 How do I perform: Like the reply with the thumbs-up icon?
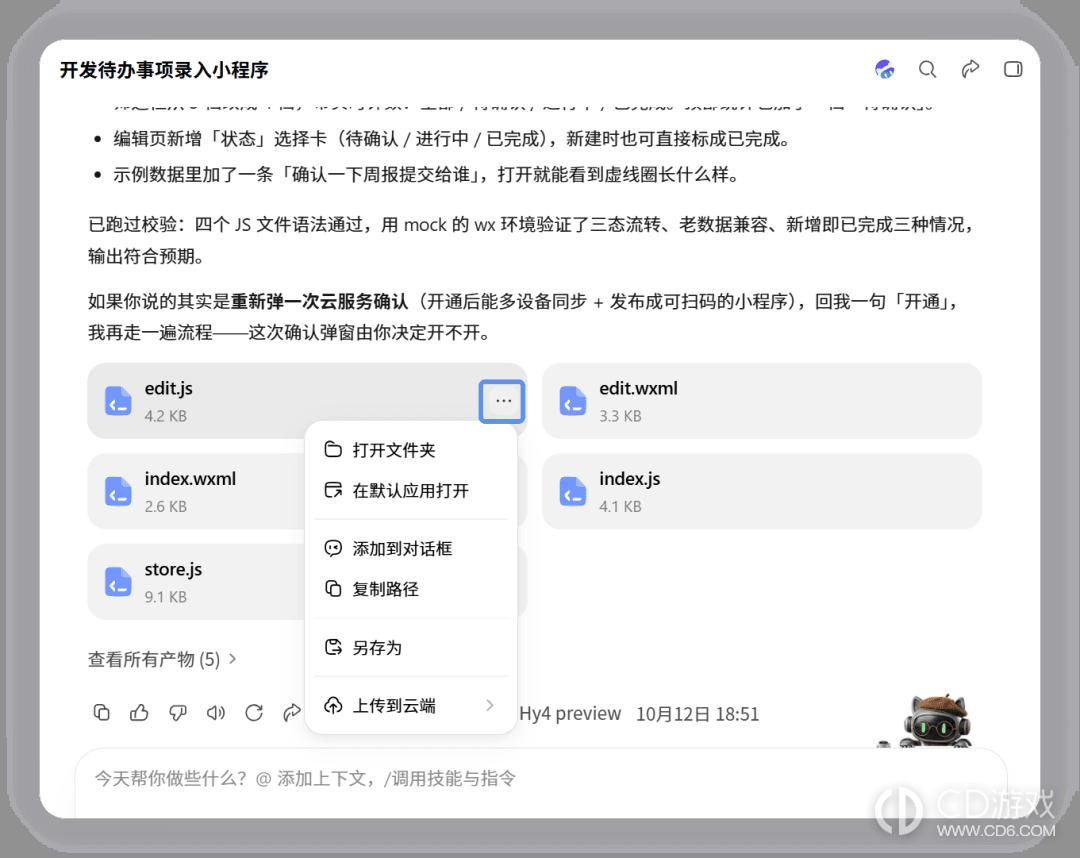[139, 713]
